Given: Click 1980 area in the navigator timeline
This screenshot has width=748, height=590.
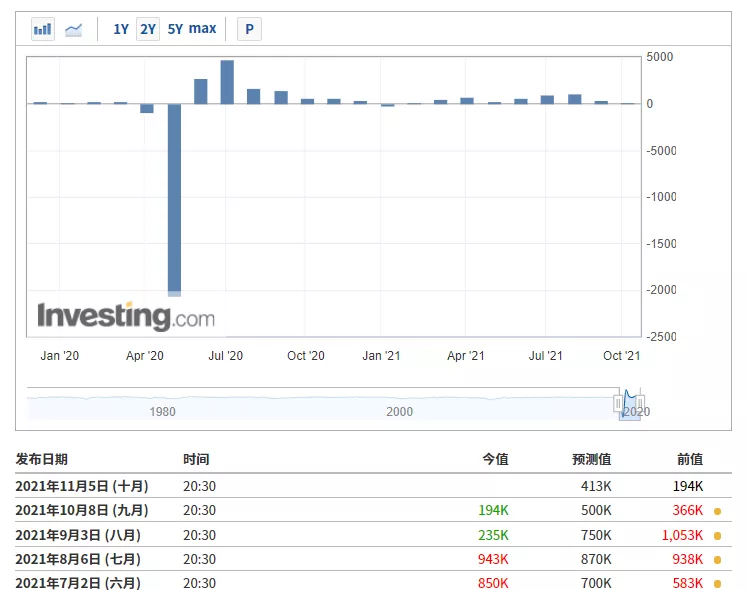Looking at the screenshot, I should 162,411.
